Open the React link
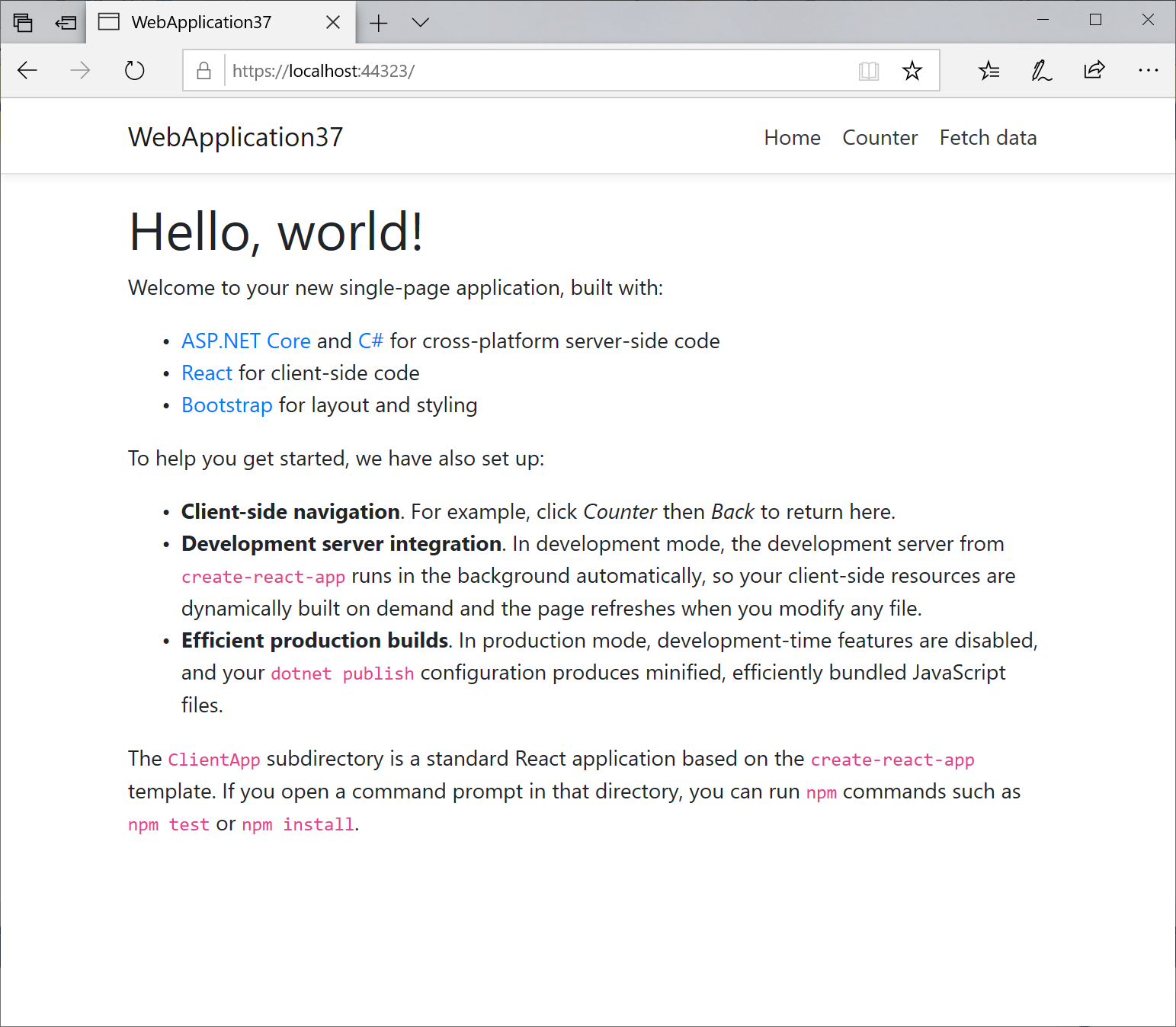The height and width of the screenshot is (1027, 1176). click(207, 373)
